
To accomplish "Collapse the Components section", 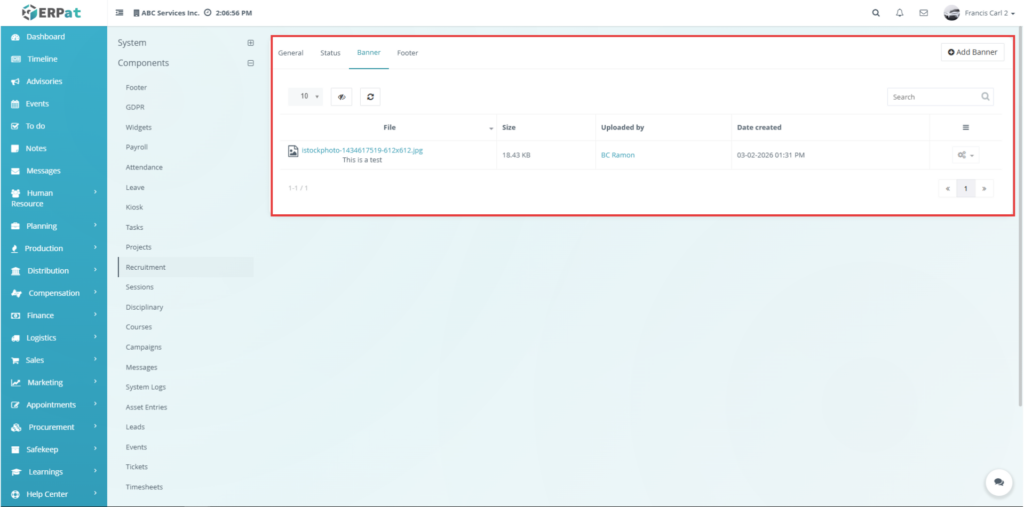I will pyautogui.click(x=250, y=63).
